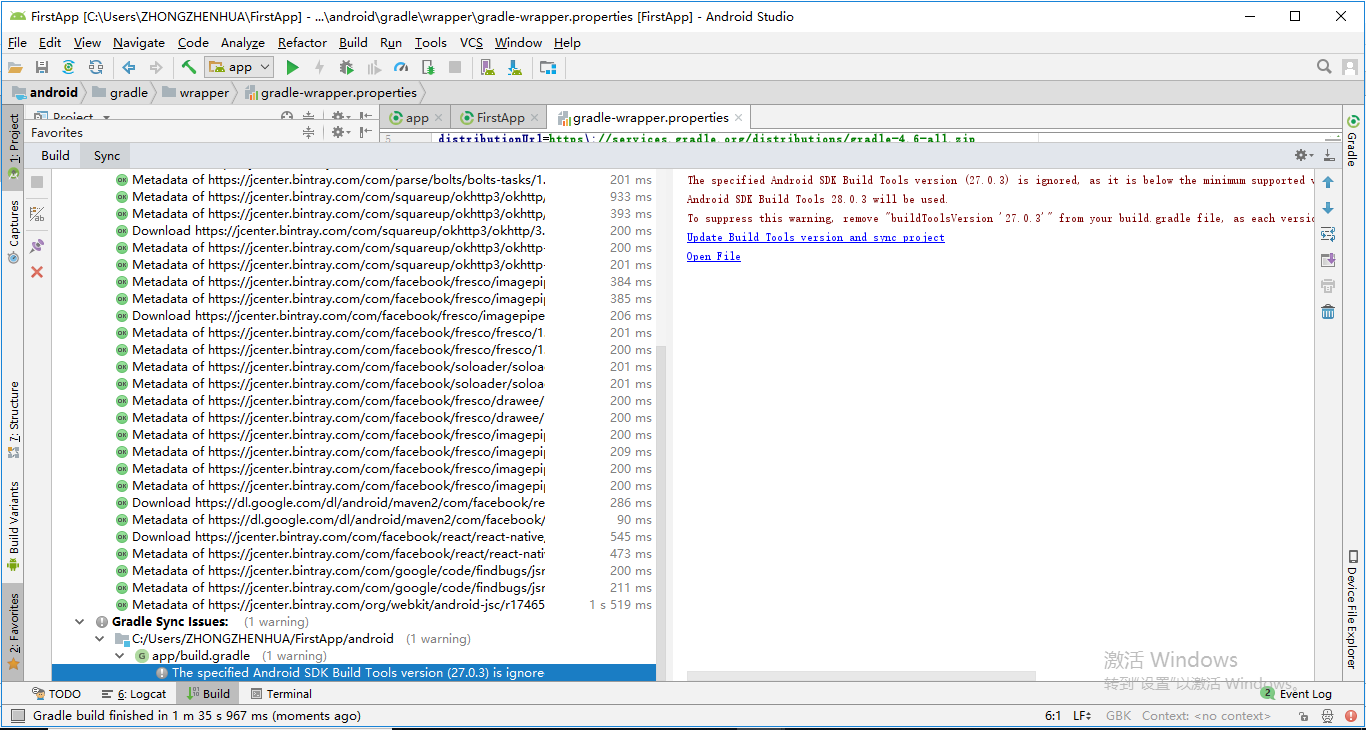Screen dimensions: 1366x730
Task: Toggle the purple pin icon in Build panel
Action: 37,245
